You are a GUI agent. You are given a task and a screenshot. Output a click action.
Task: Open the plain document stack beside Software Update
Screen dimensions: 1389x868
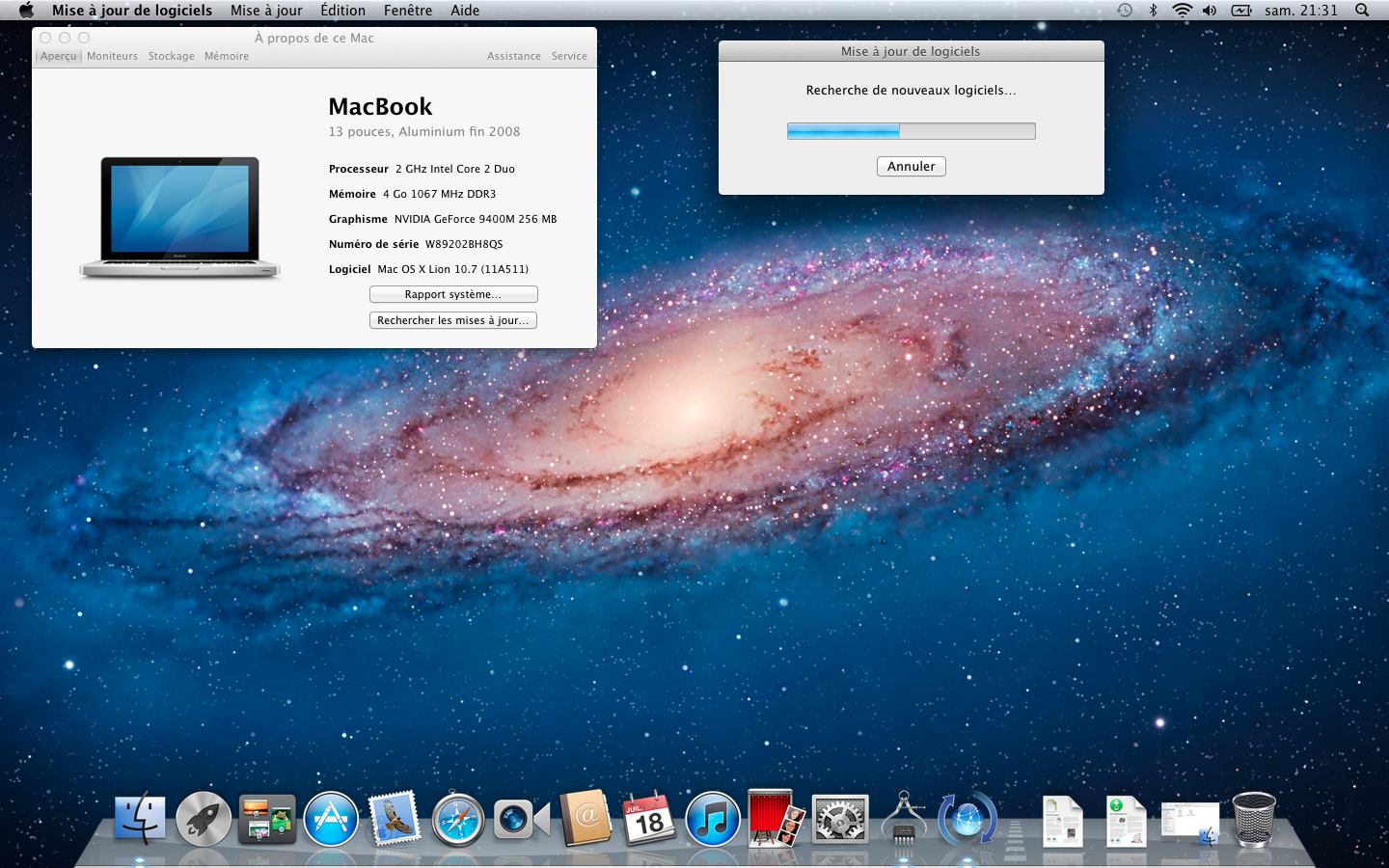click(1063, 821)
